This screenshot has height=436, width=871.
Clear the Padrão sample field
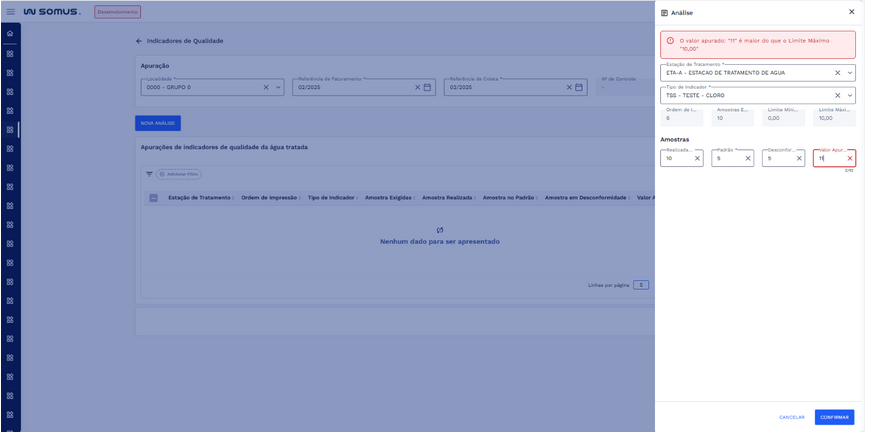(x=747, y=158)
